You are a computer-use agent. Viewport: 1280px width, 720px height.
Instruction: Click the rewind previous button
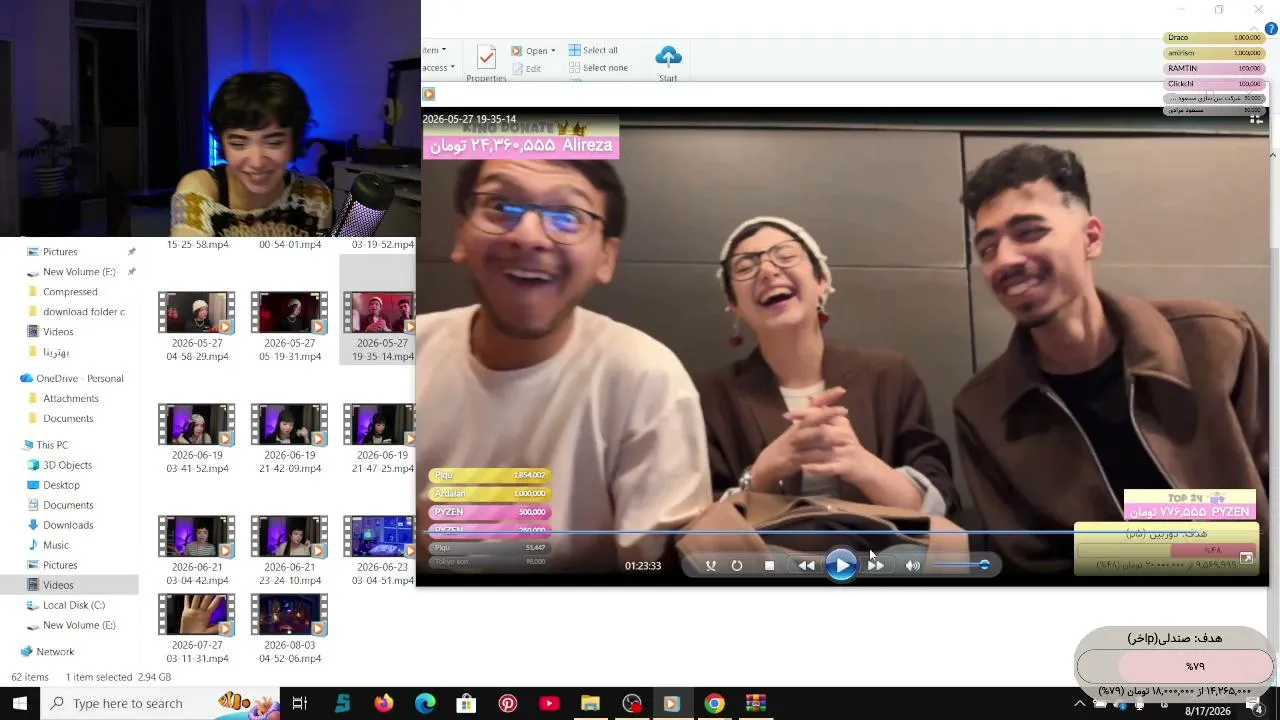(806, 566)
